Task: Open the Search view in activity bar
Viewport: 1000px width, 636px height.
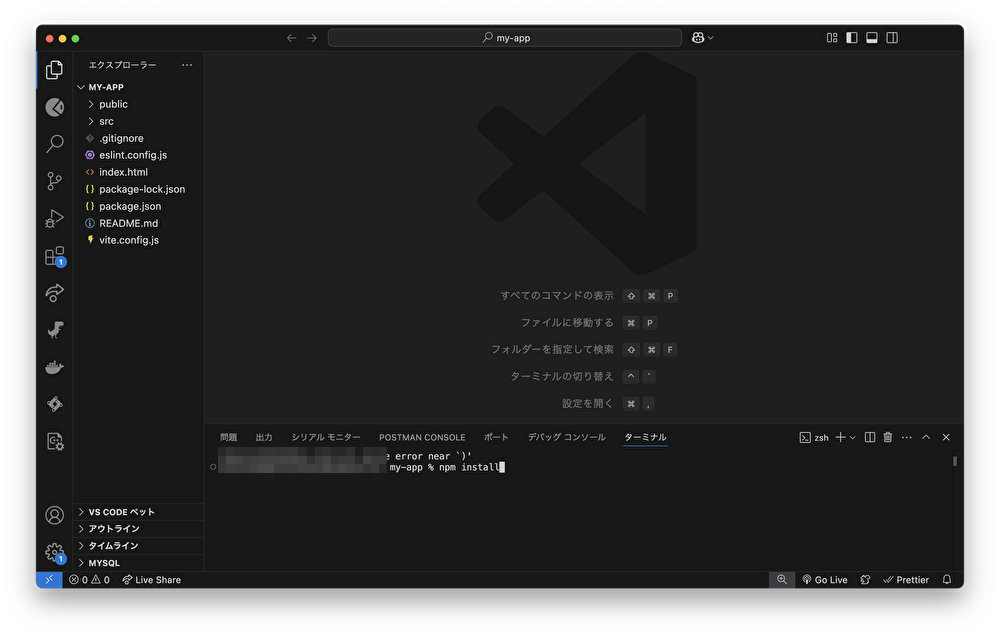Action: 55,144
